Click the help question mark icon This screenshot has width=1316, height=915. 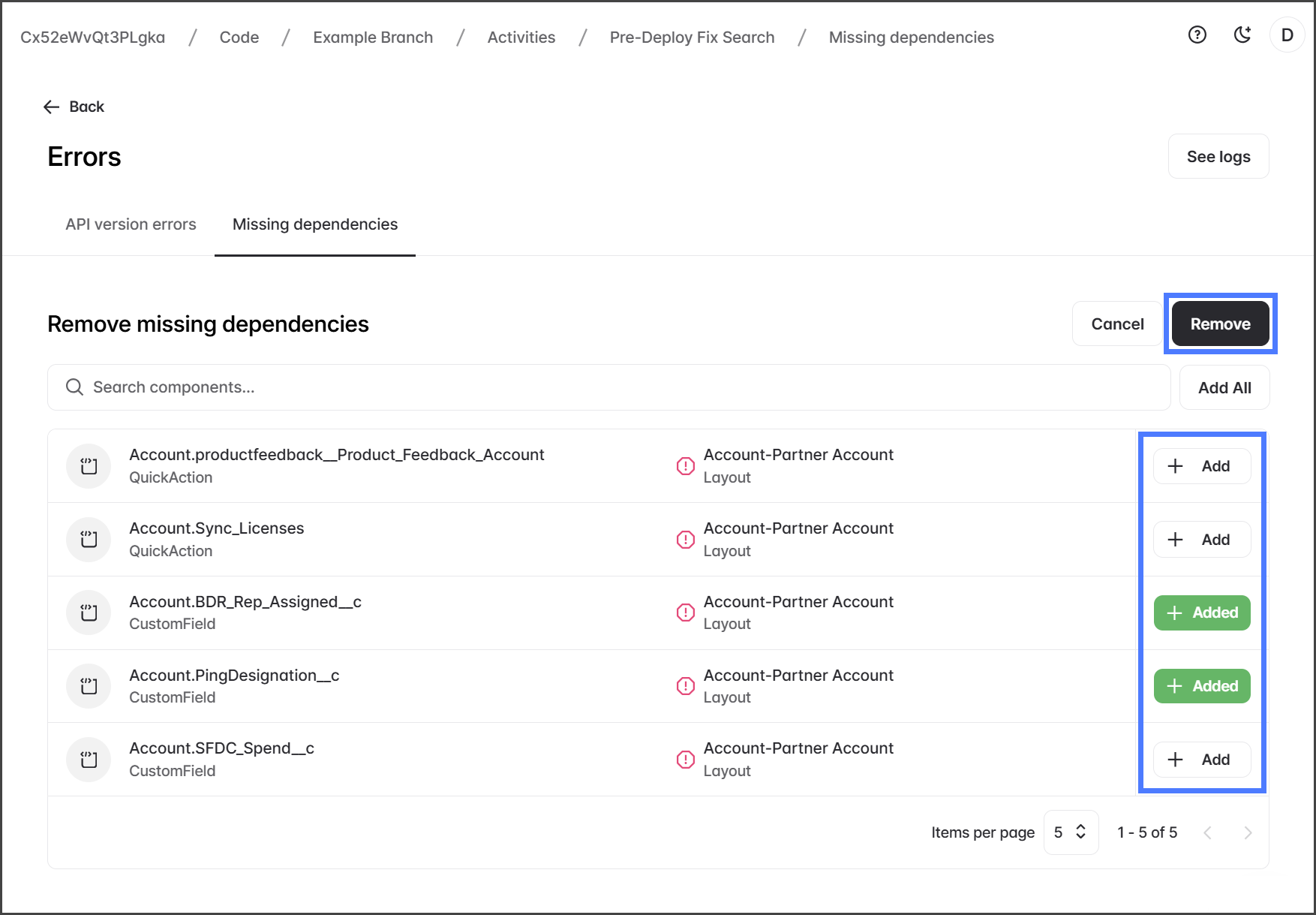[1197, 35]
